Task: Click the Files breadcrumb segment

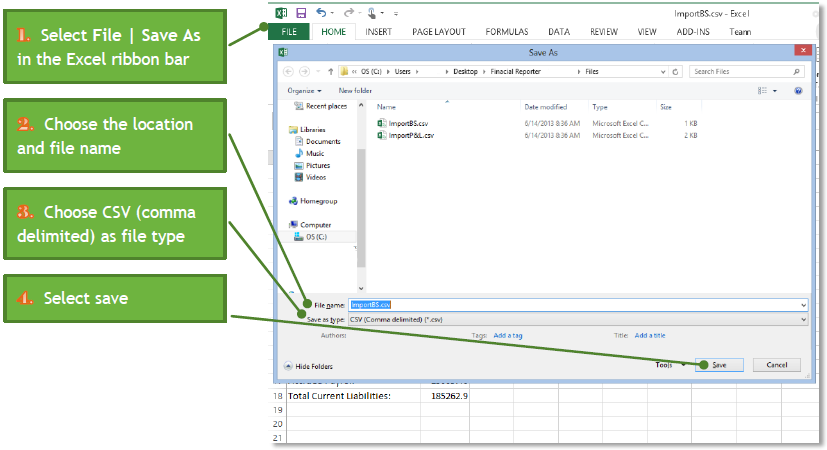Action: pos(592,71)
